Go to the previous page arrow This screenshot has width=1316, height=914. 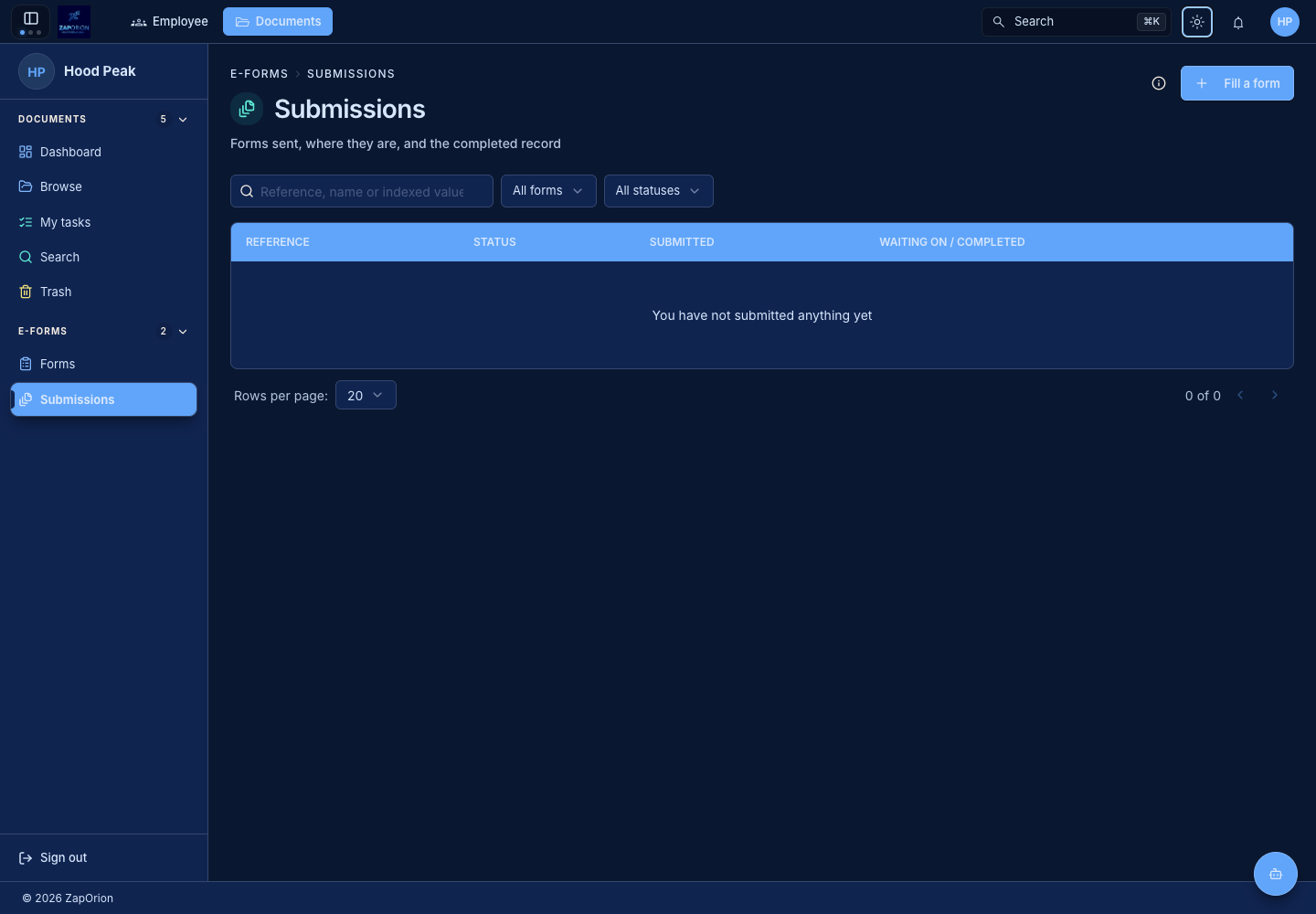1240,395
